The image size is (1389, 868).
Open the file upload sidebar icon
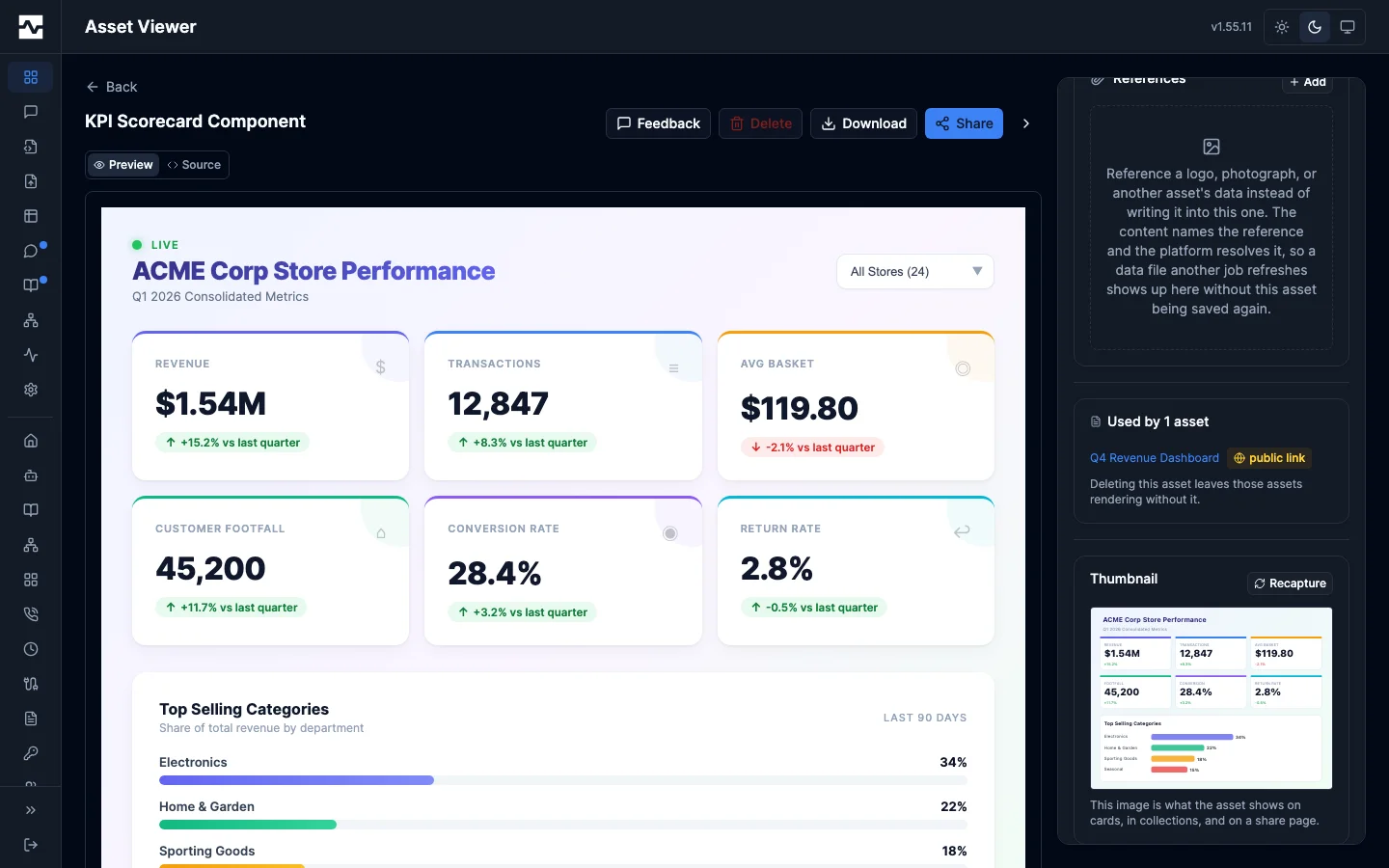coord(31,181)
